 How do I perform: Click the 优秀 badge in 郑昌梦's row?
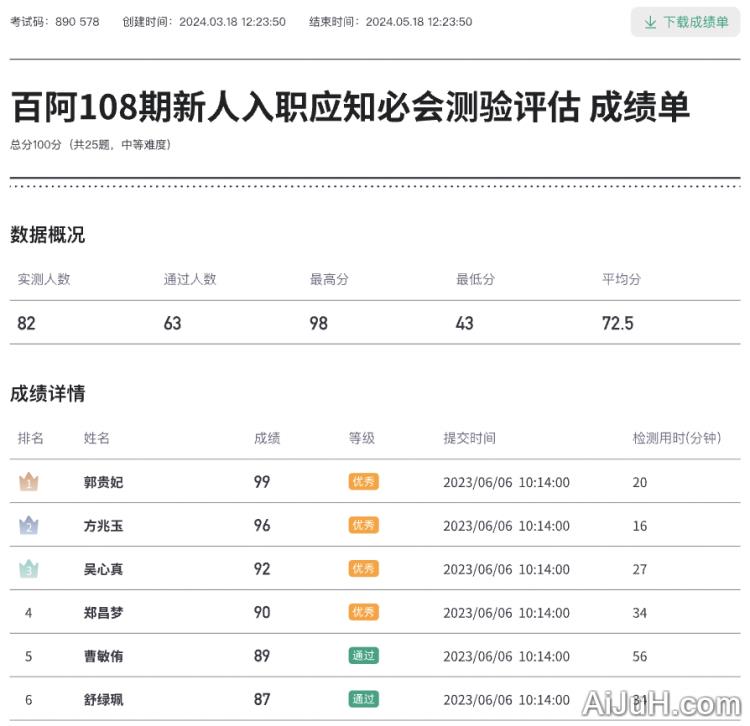coord(364,612)
